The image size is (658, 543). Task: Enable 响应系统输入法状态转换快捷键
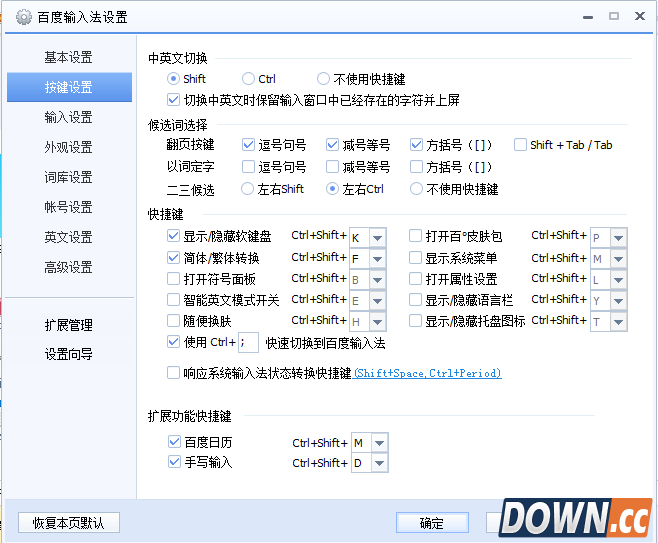pos(173,373)
